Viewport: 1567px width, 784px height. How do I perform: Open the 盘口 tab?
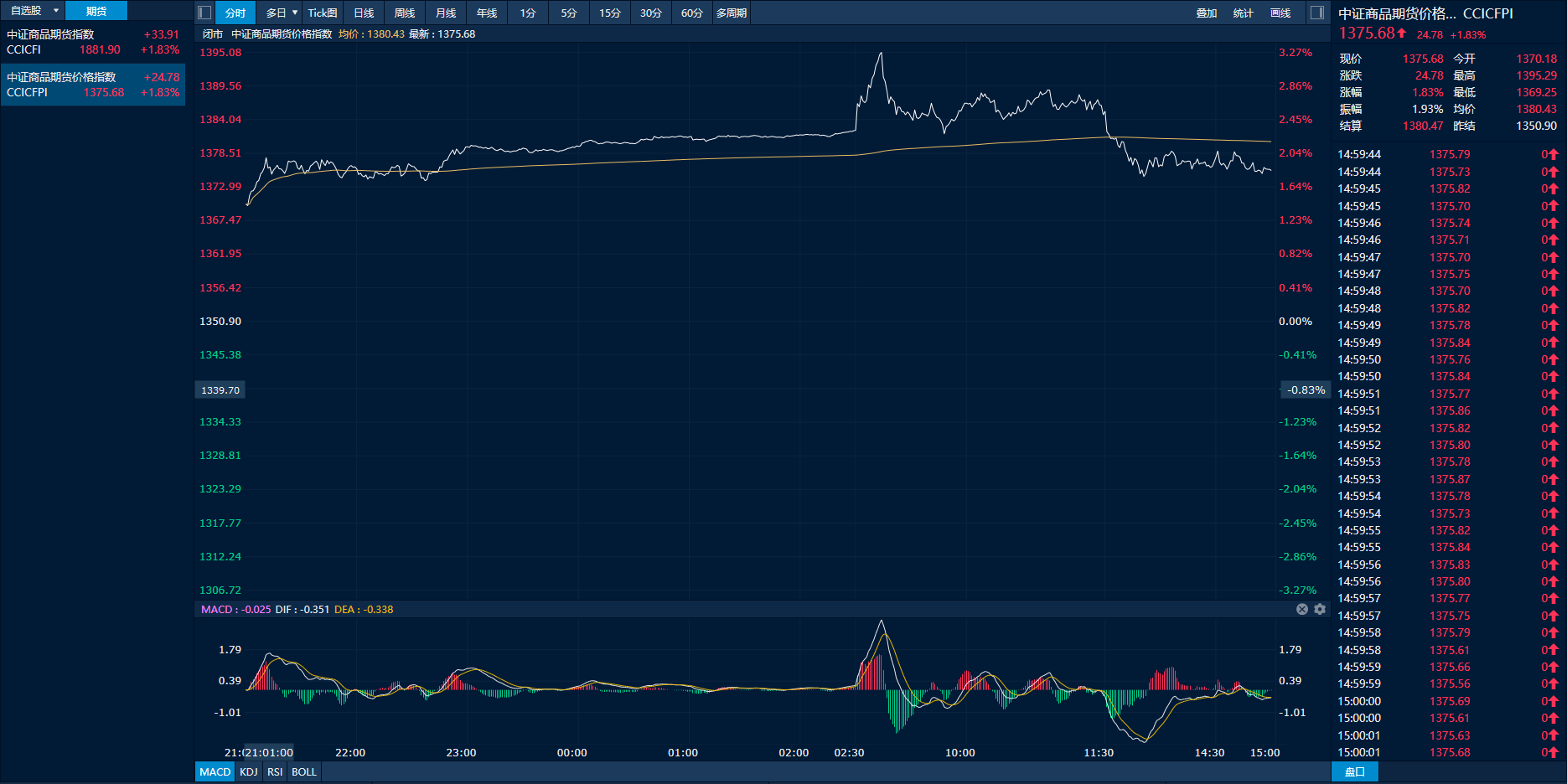(x=1354, y=771)
